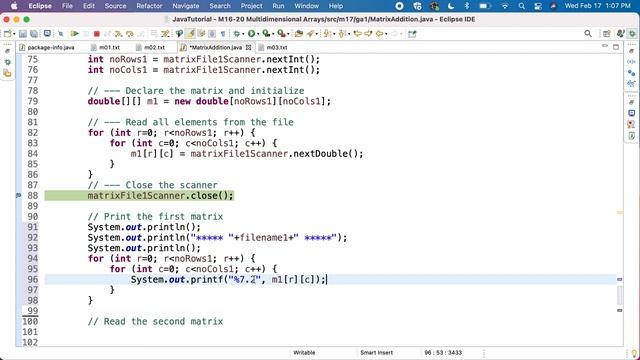The image size is (640, 360).
Task: Open the Back navigation history dropdown arrow
Action: coord(387,34)
